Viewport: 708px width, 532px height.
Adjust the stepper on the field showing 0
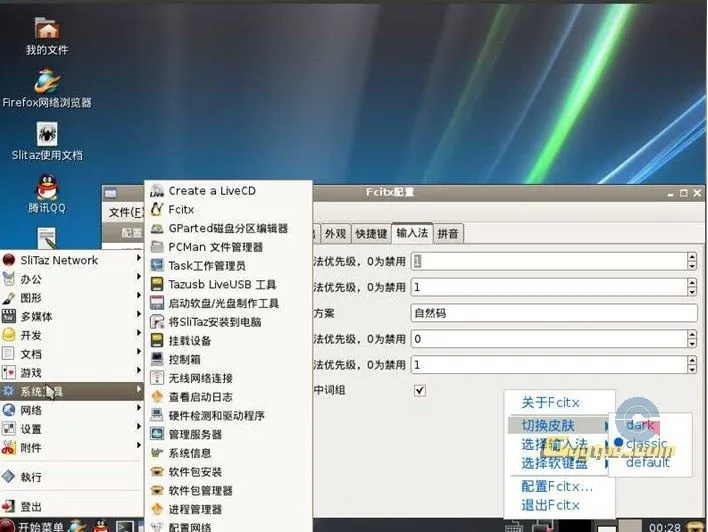point(692,339)
